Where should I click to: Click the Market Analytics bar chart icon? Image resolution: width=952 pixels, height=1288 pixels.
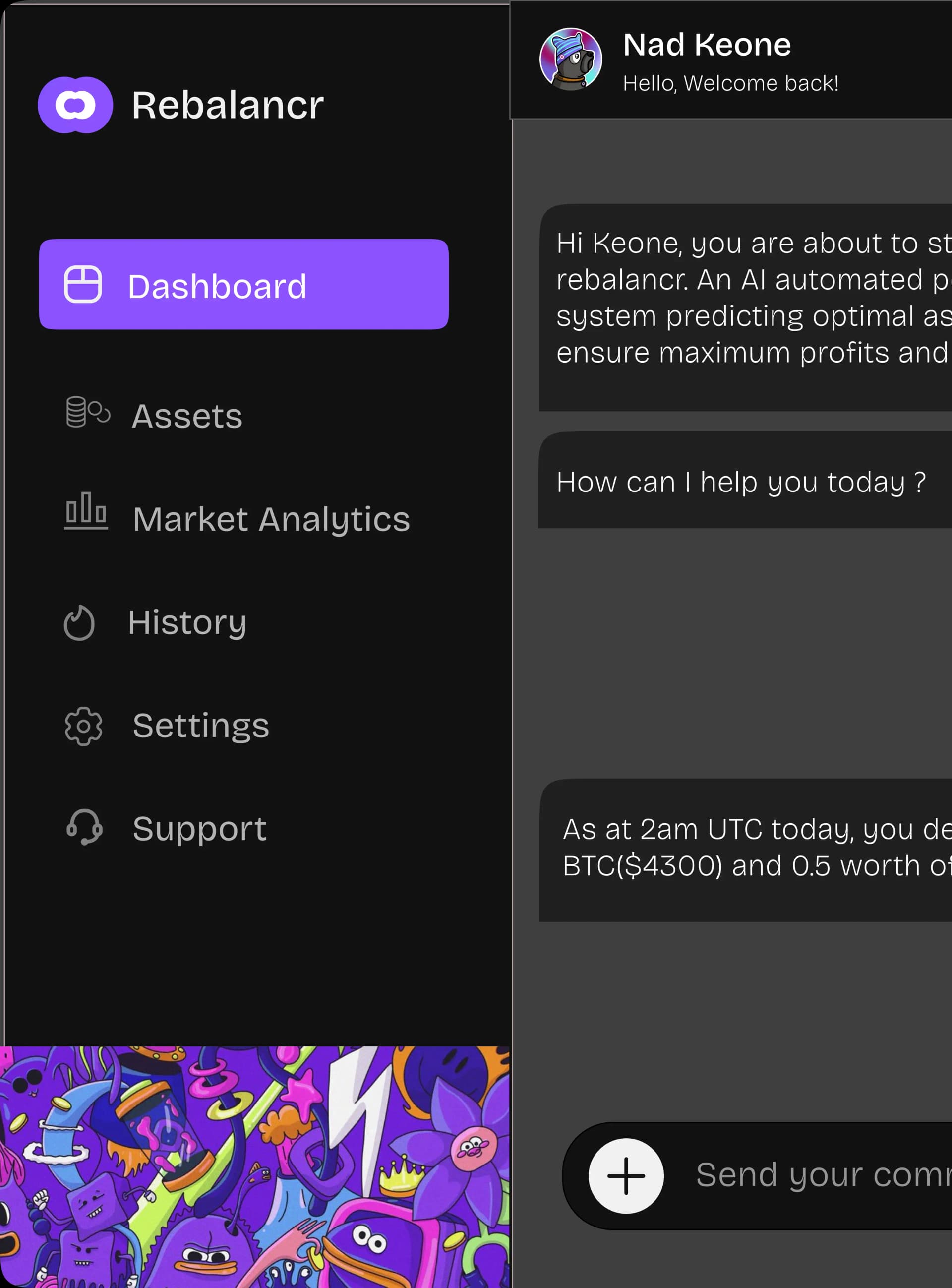pyautogui.click(x=86, y=511)
